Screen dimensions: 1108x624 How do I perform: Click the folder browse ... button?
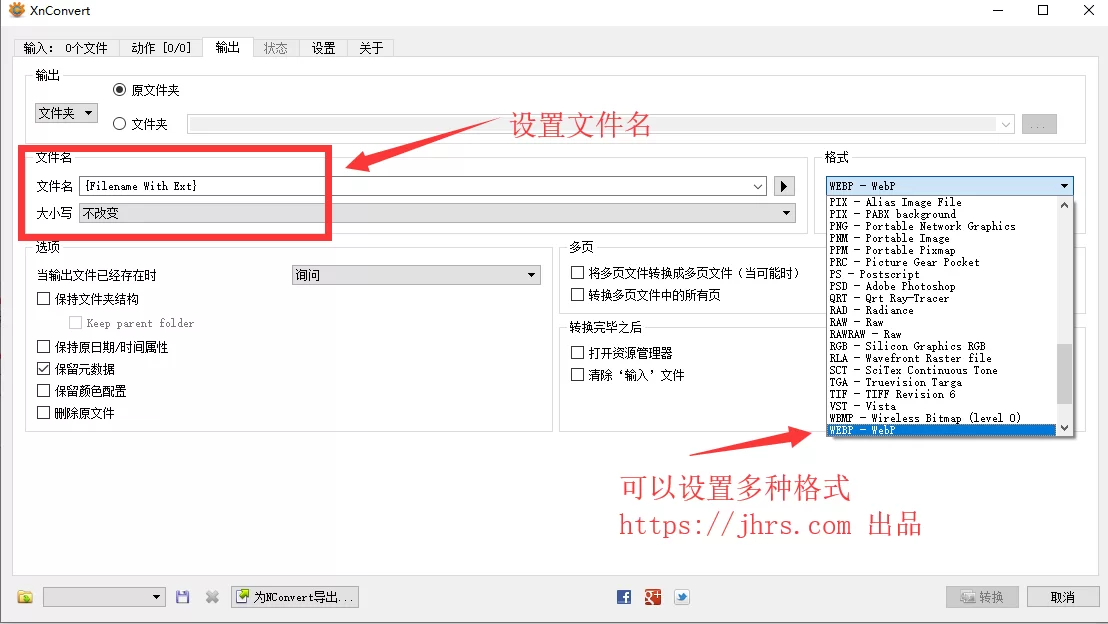coord(1039,125)
